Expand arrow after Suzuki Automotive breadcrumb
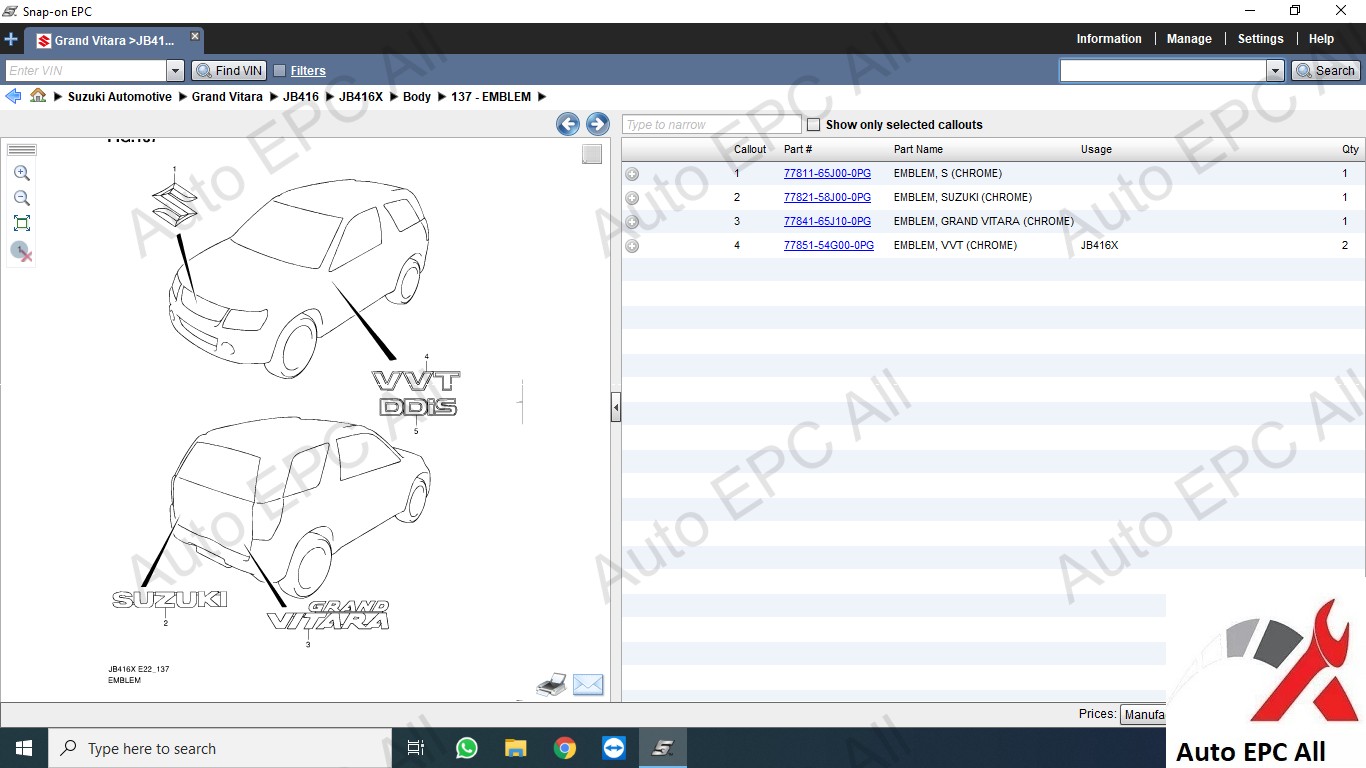This screenshot has height=768, width=1366. [x=182, y=97]
